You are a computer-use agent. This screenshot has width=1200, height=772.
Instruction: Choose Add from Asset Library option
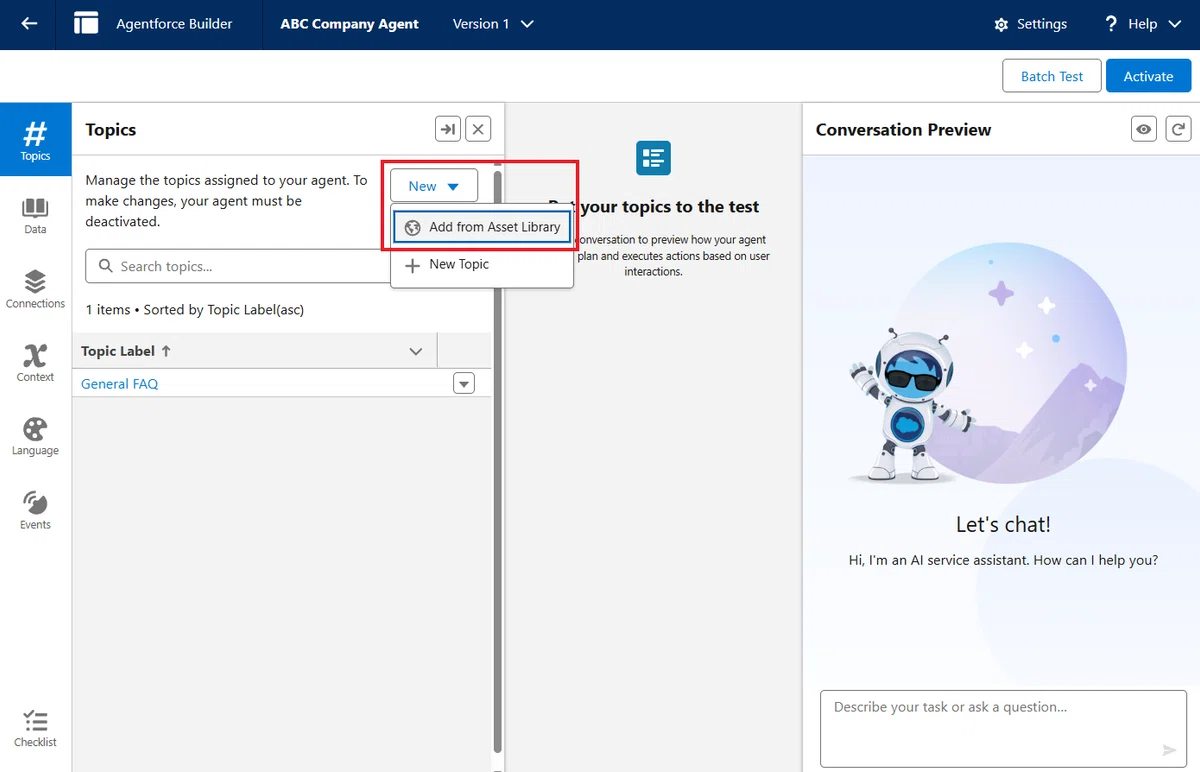[482, 227]
